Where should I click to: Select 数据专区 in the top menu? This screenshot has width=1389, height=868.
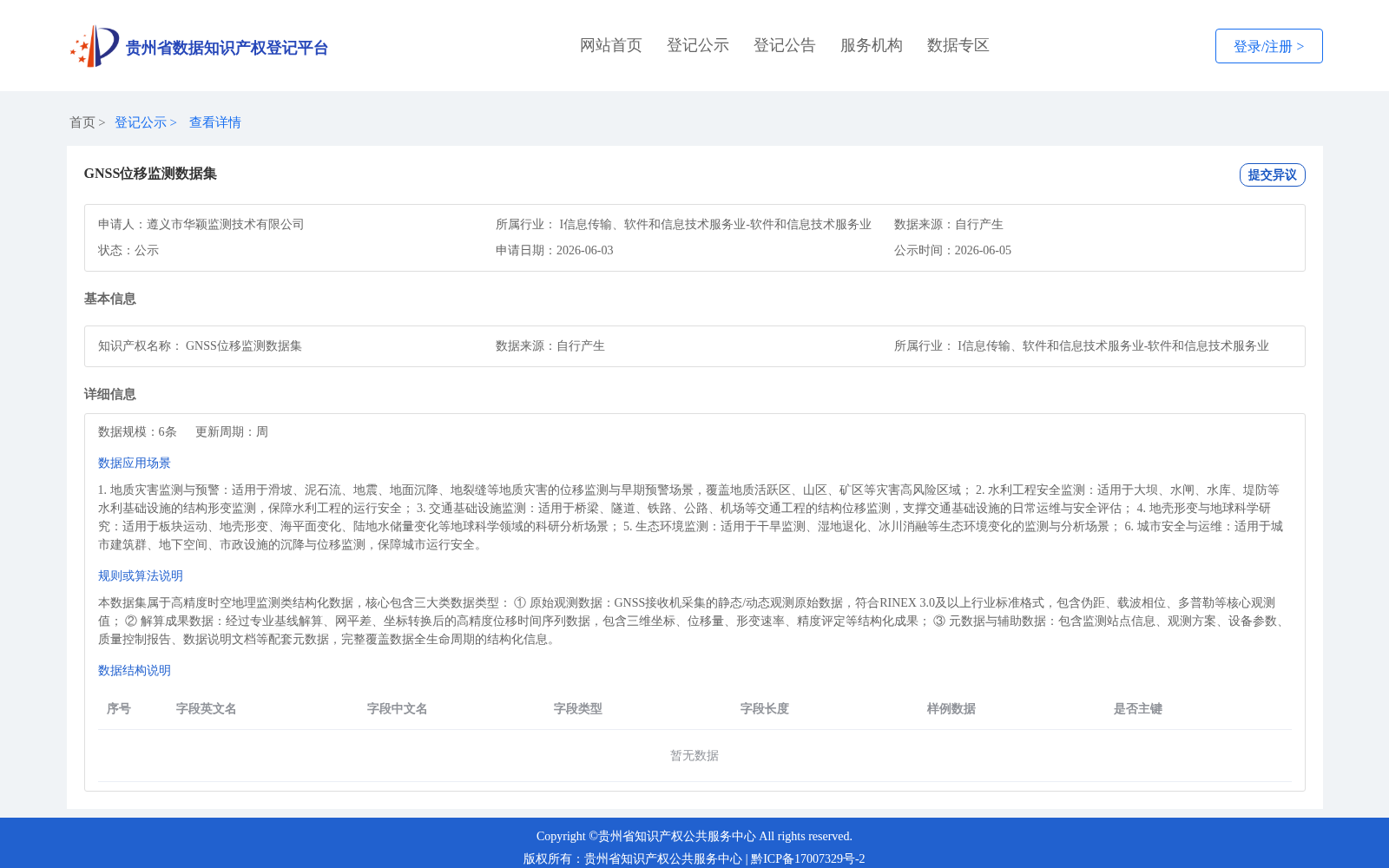[958, 45]
